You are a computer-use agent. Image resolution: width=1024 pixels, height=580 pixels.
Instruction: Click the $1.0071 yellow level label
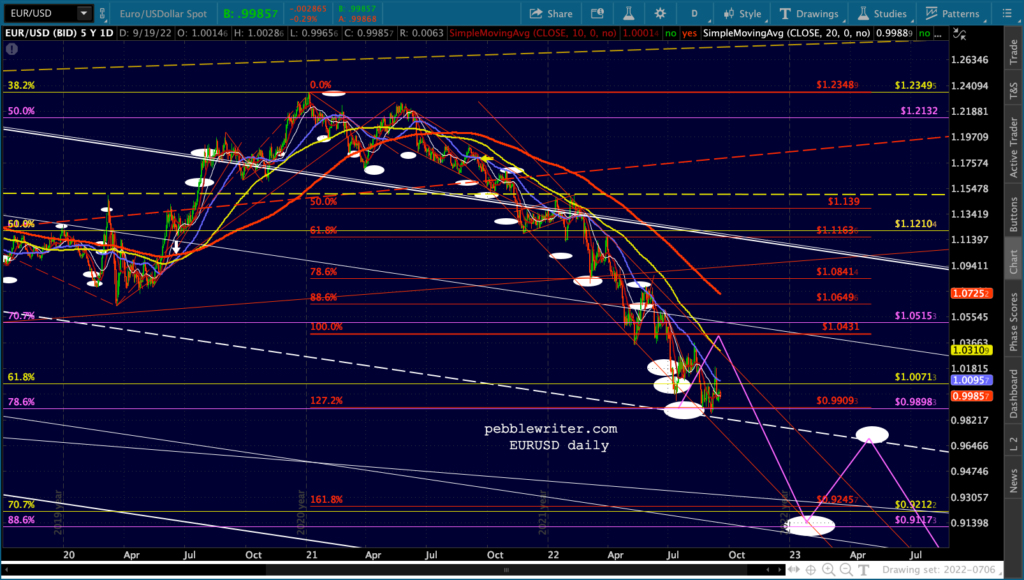(916, 377)
